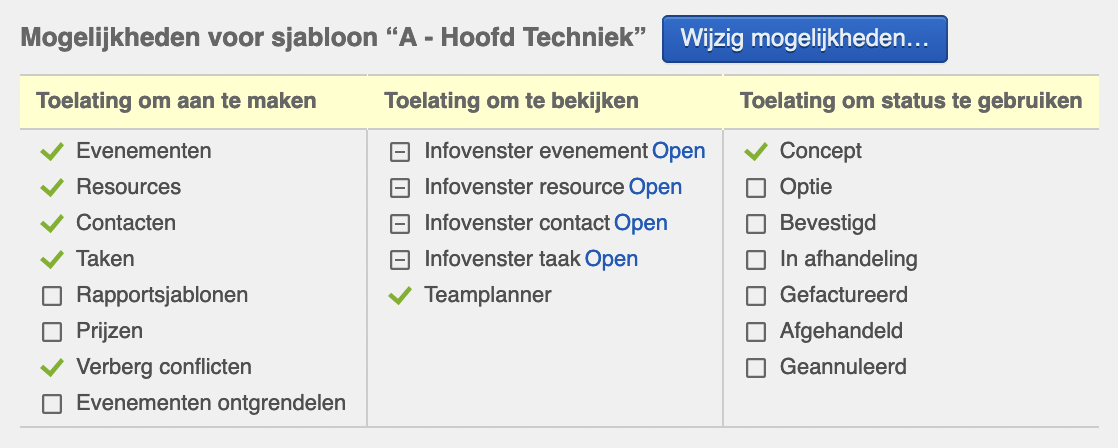Viewport: 1118px width, 448px height.
Task: Toggle the Evenementen green checkmark
Action: [51, 152]
